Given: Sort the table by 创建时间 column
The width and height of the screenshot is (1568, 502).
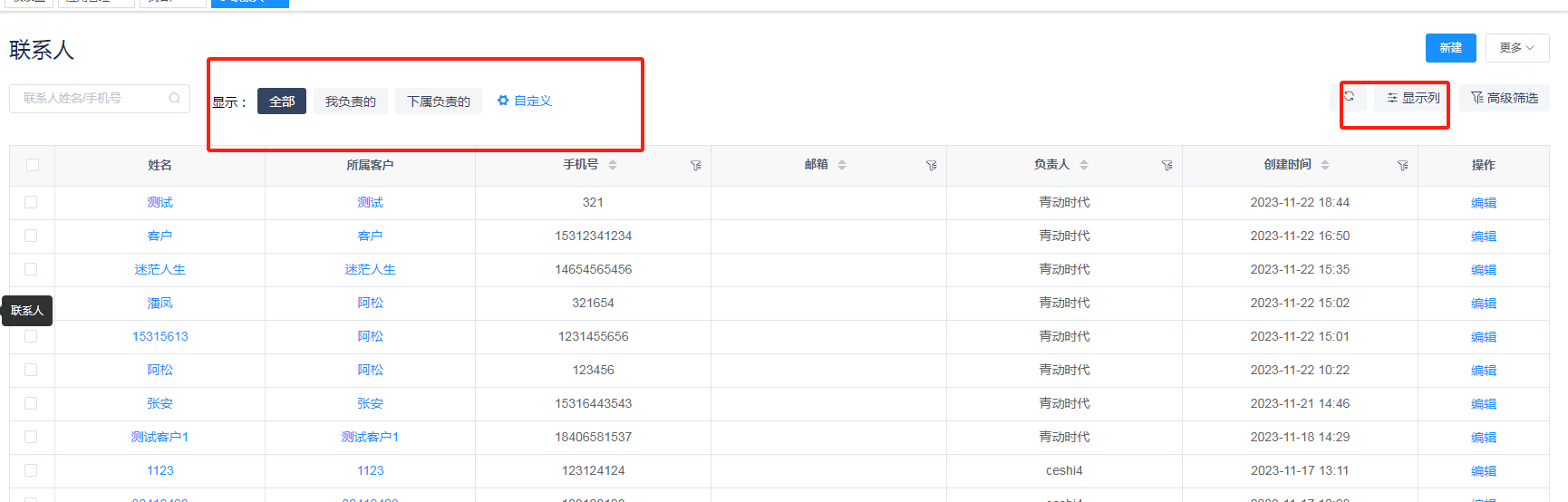Looking at the screenshot, I should 1325,165.
